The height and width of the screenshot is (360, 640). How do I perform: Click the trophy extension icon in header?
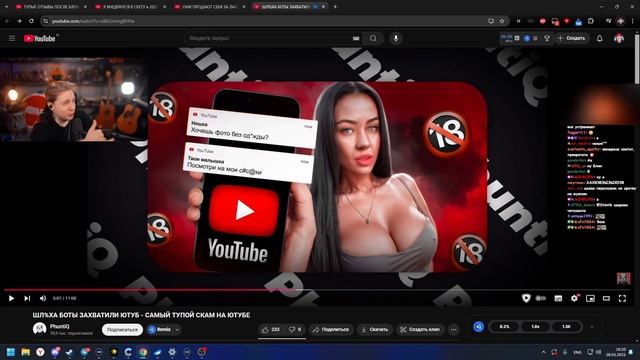tap(547, 38)
